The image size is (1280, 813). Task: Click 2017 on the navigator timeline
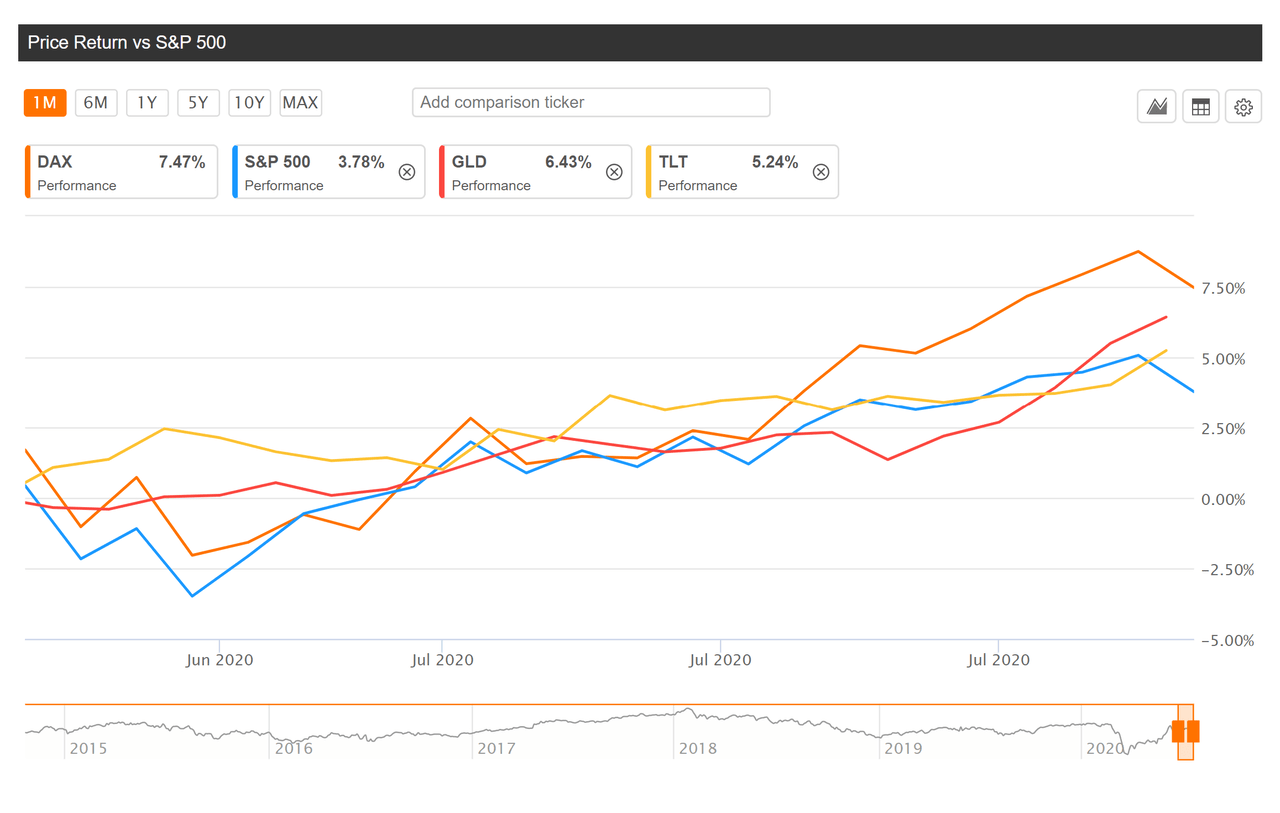pyautogui.click(x=496, y=748)
